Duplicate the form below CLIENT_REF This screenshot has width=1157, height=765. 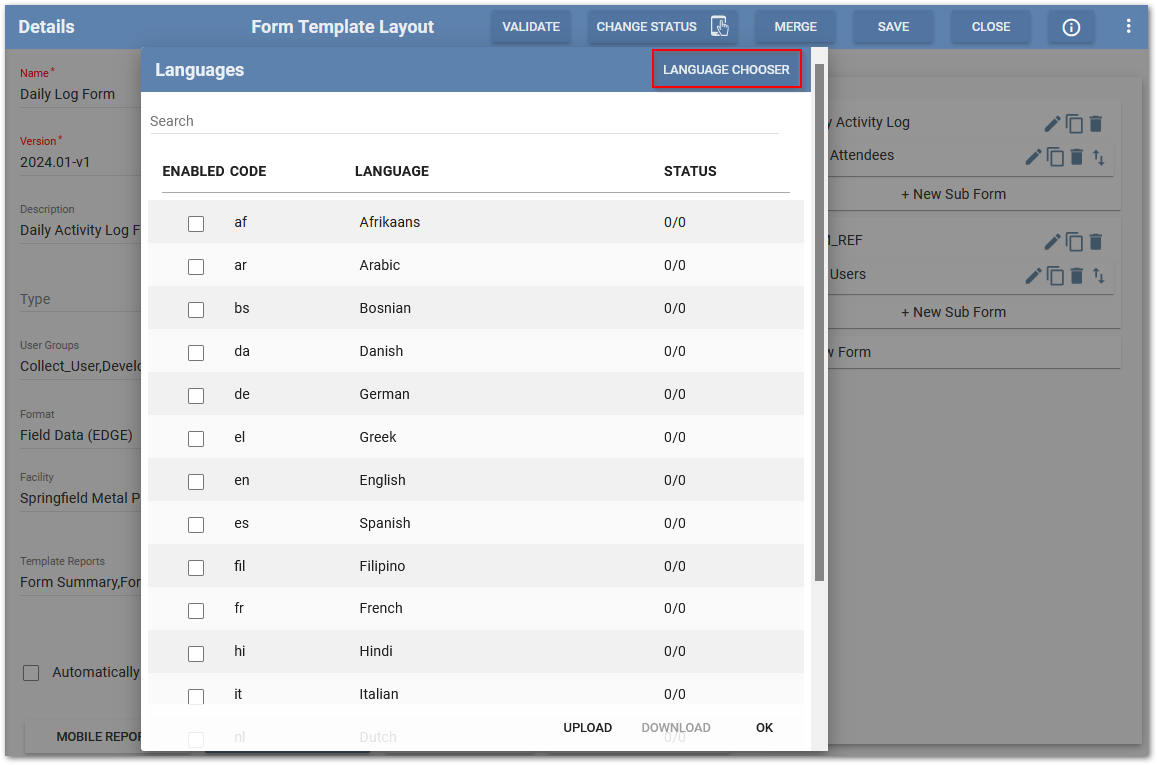[1074, 241]
